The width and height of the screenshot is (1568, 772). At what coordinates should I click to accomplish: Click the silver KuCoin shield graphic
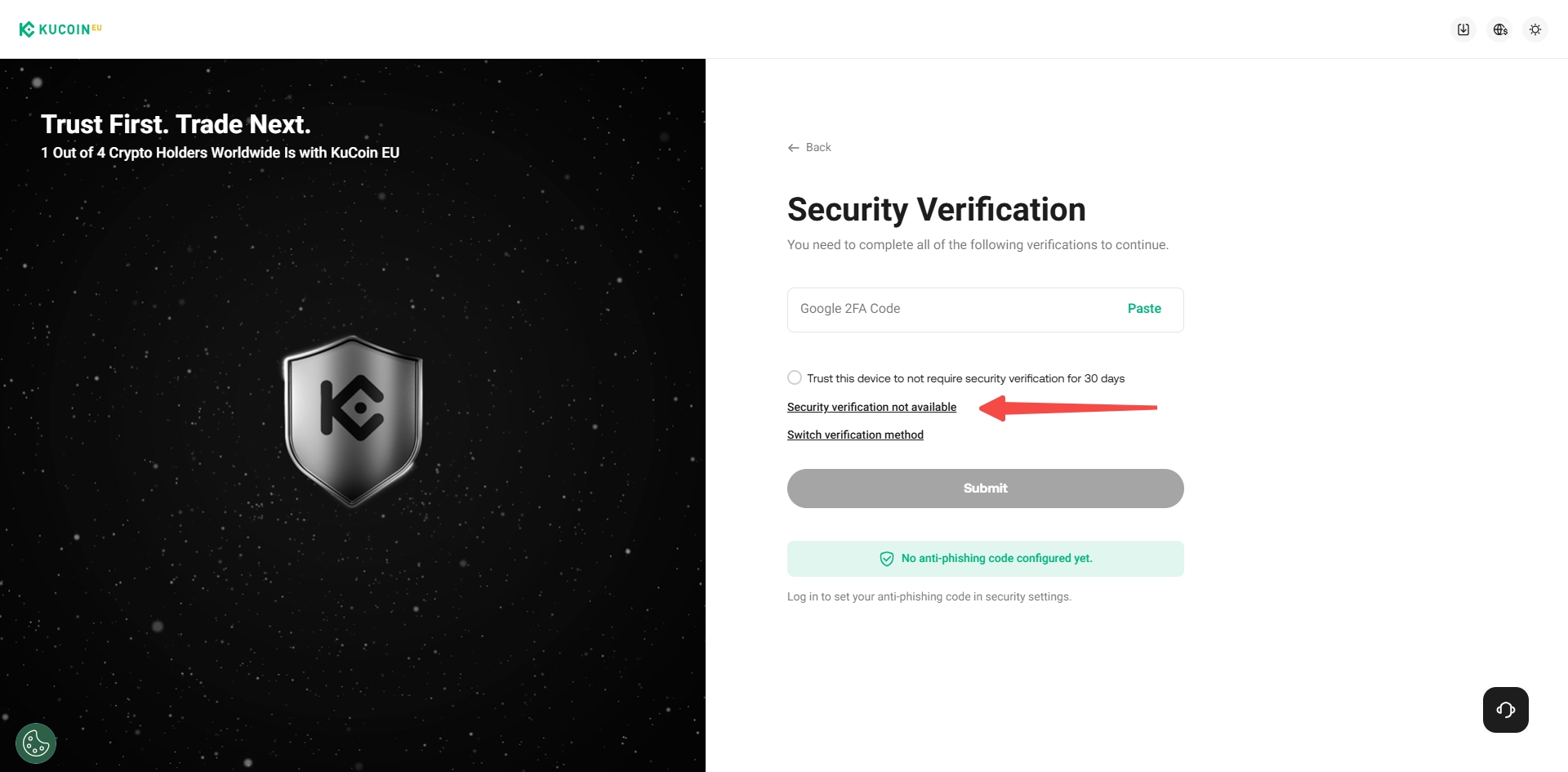(x=353, y=420)
